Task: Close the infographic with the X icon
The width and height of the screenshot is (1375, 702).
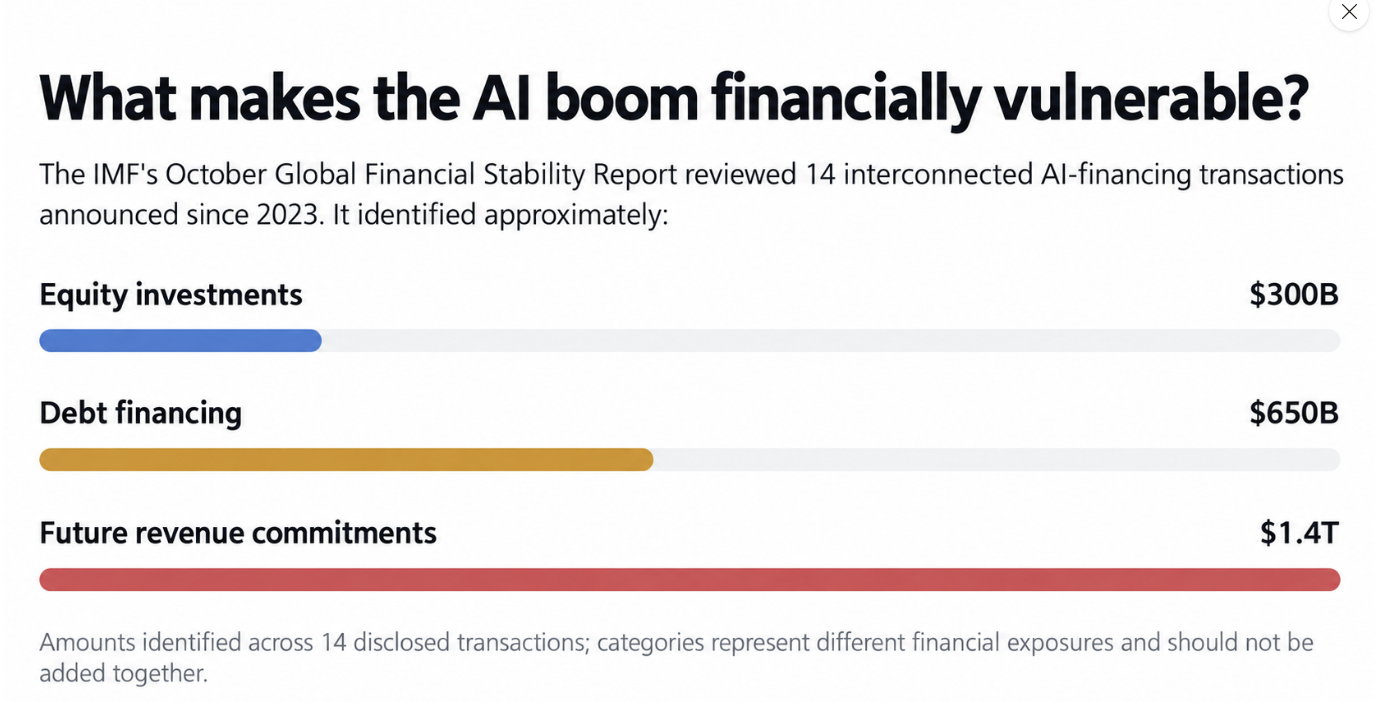Action: pyautogui.click(x=1349, y=12)
